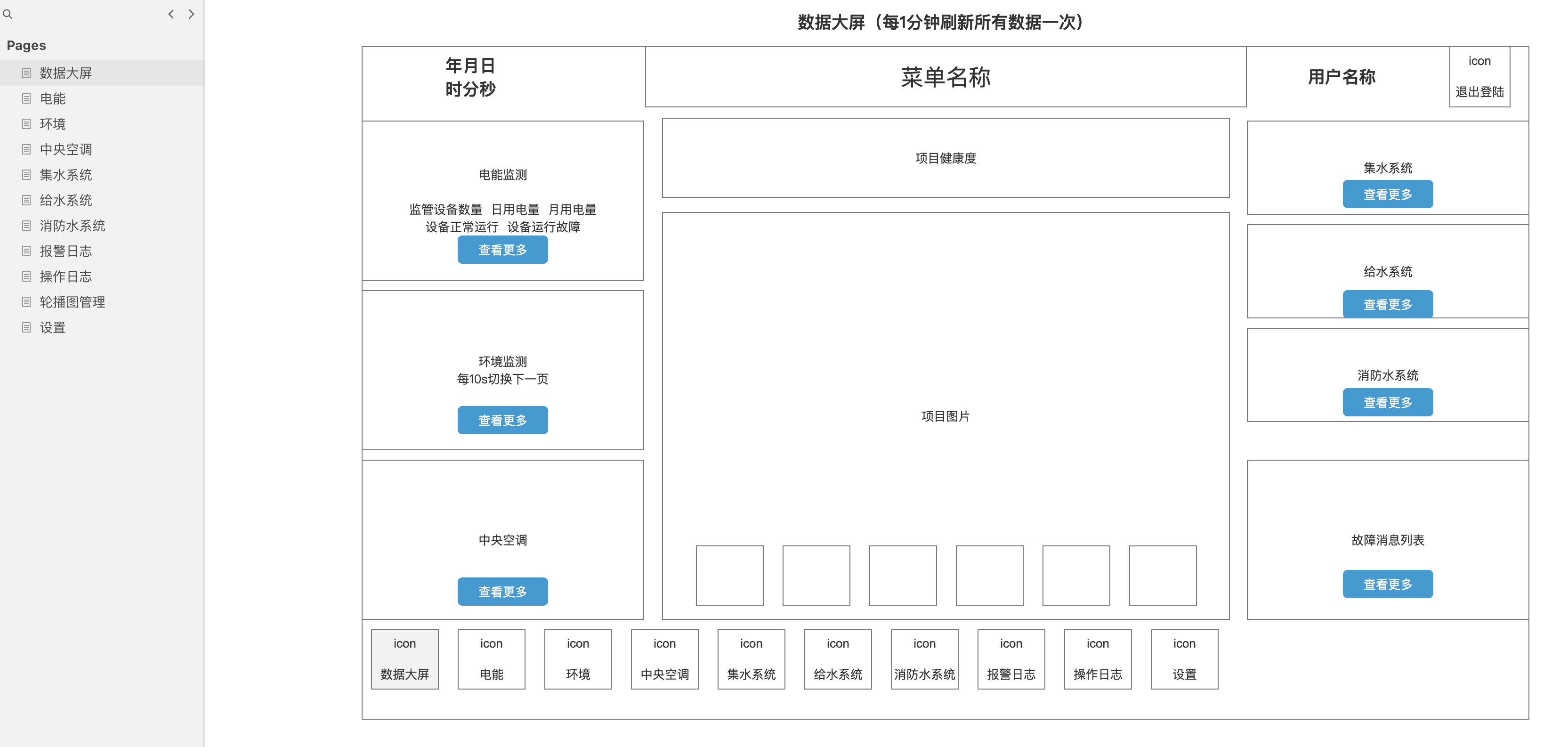Image resolution: width=1568 pixels, height=747 pixels.
Task: Click the 故障消息列表 heading
Action: coord(1387,540)
